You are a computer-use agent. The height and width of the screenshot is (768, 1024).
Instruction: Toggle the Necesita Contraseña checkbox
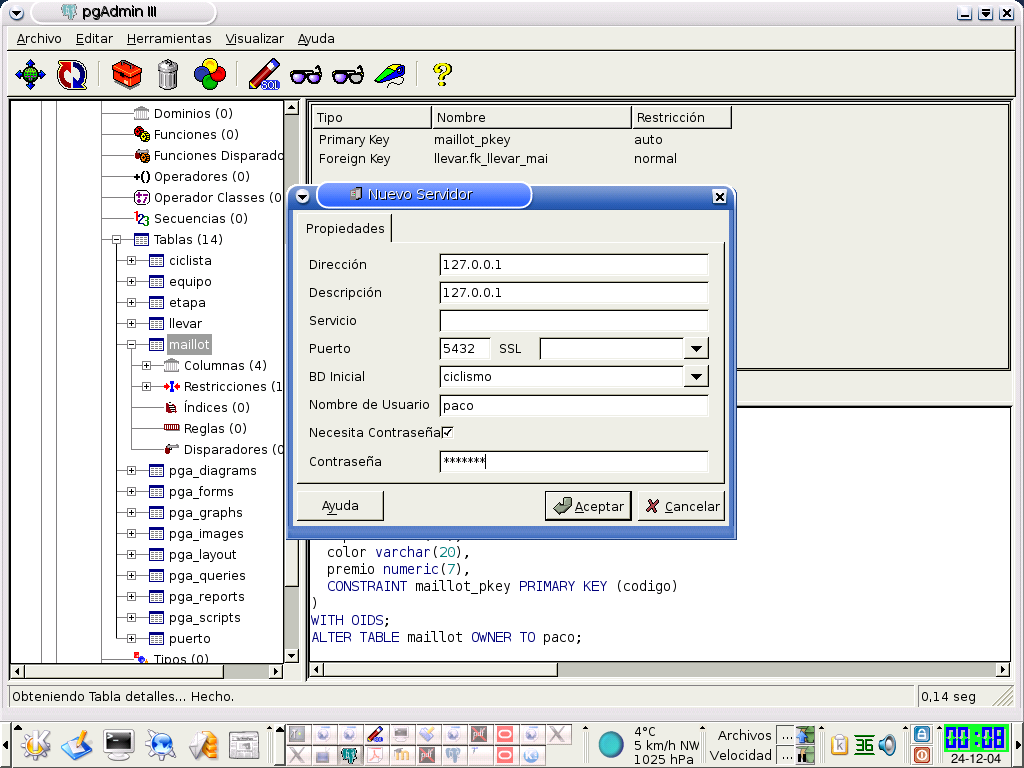[x=447, y=432]
